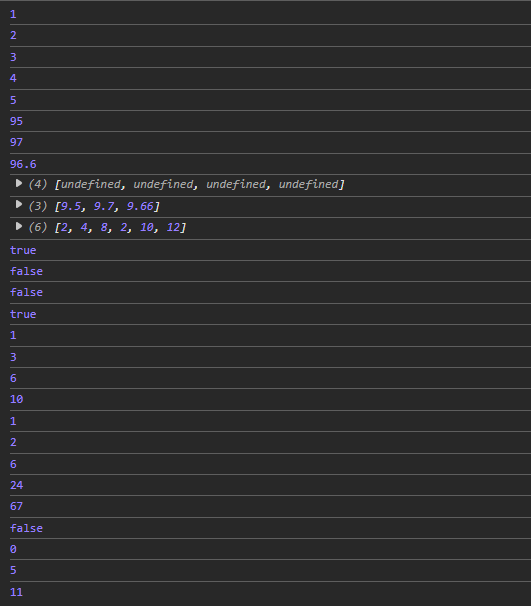
Task: Select the console value 67
Action: [x=16, y=506]
